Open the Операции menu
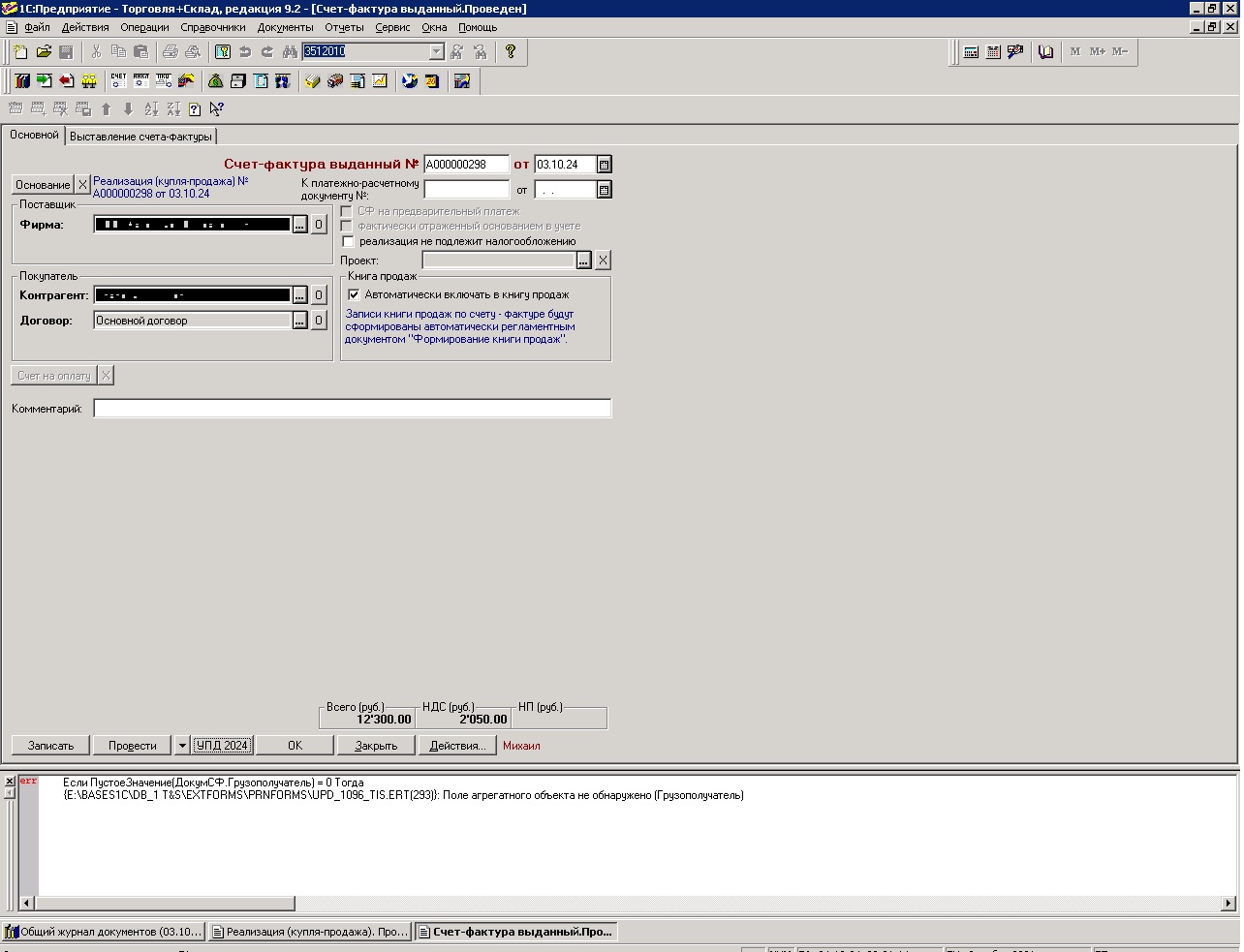 coord(144,27)
